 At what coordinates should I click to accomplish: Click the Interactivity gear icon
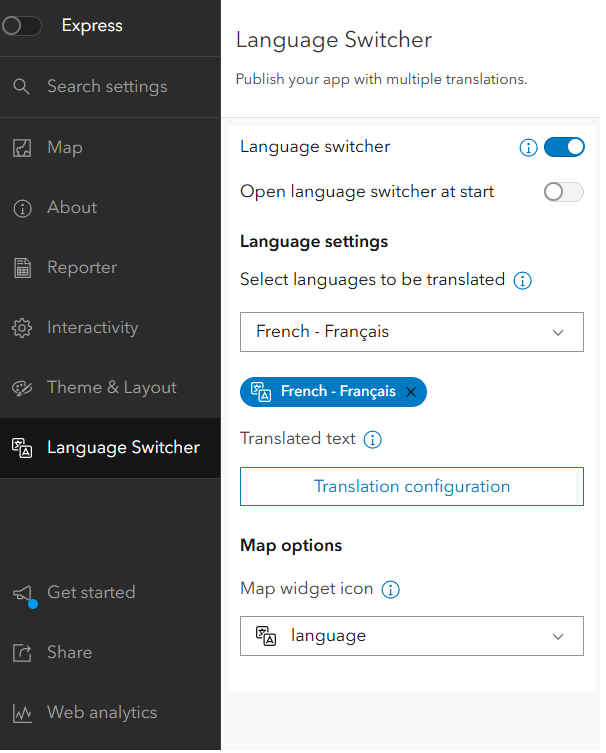(22, 328)
